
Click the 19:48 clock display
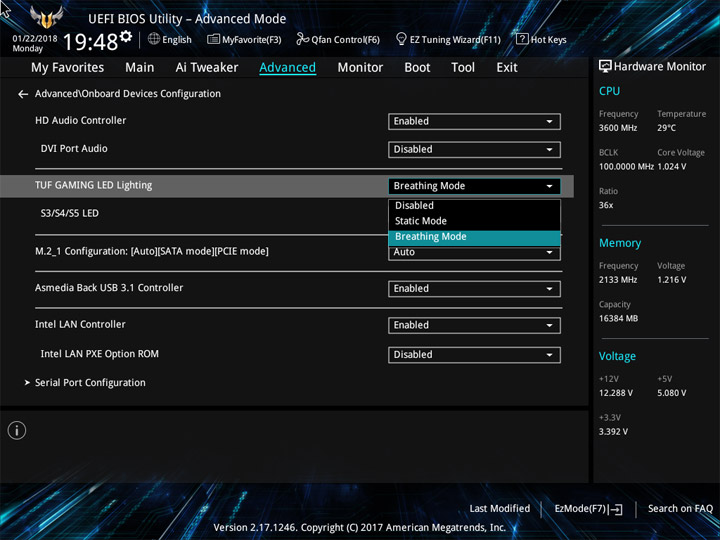pyautogui.click(x=90, y=43)
